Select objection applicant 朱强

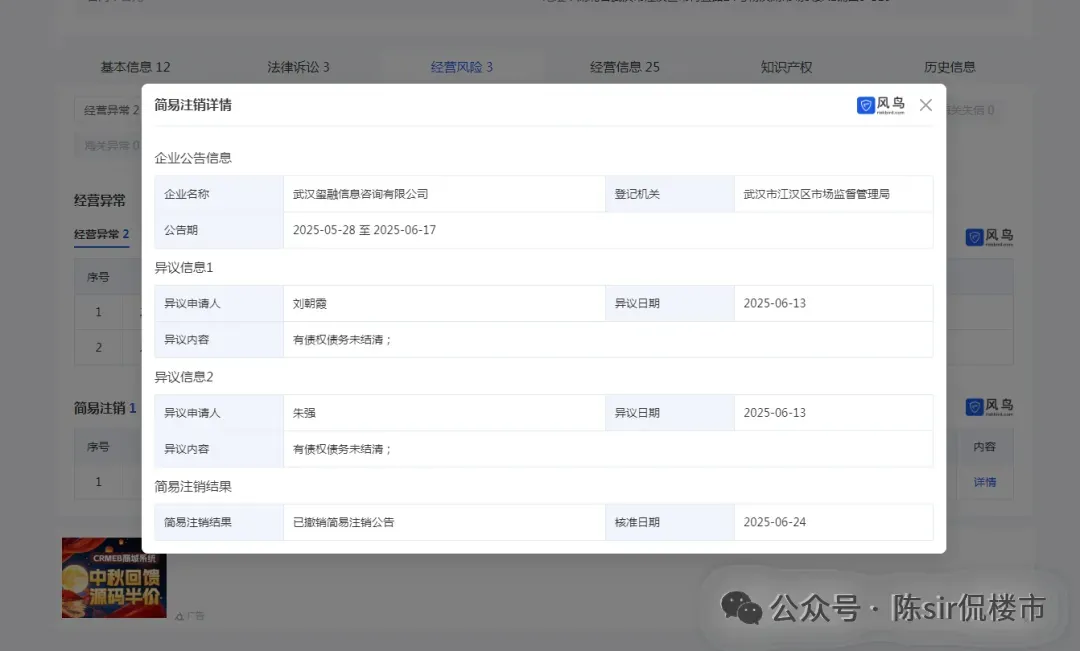tap(304, 413)
